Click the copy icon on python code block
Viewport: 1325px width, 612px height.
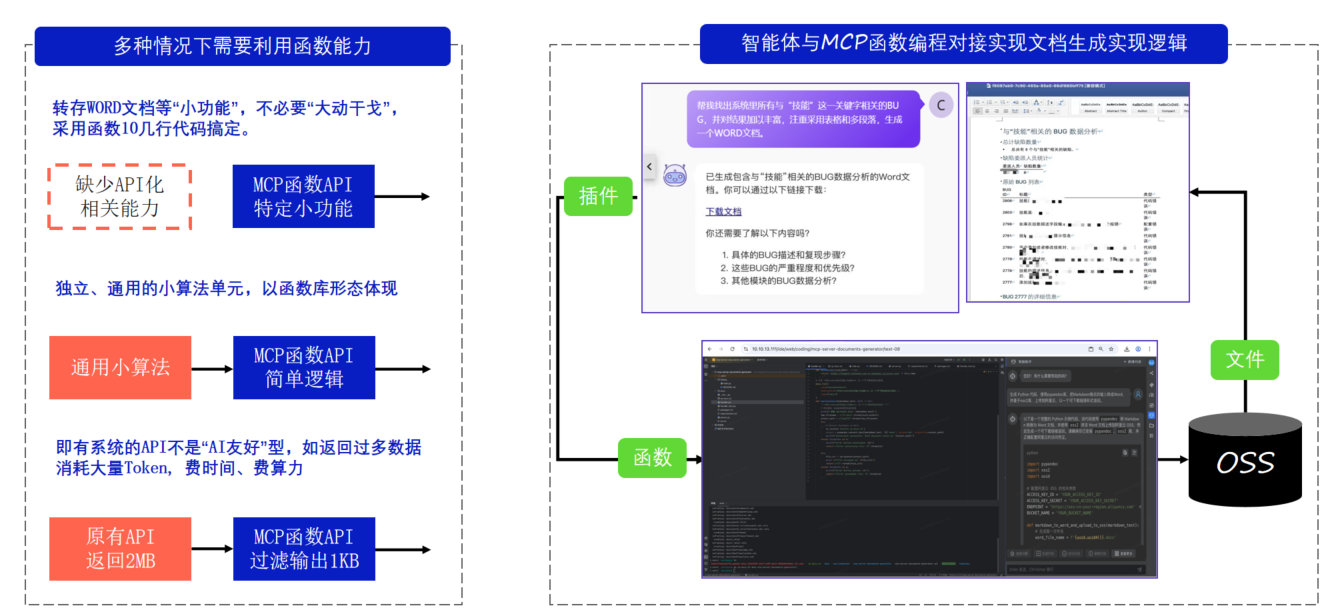(1125, 453)
